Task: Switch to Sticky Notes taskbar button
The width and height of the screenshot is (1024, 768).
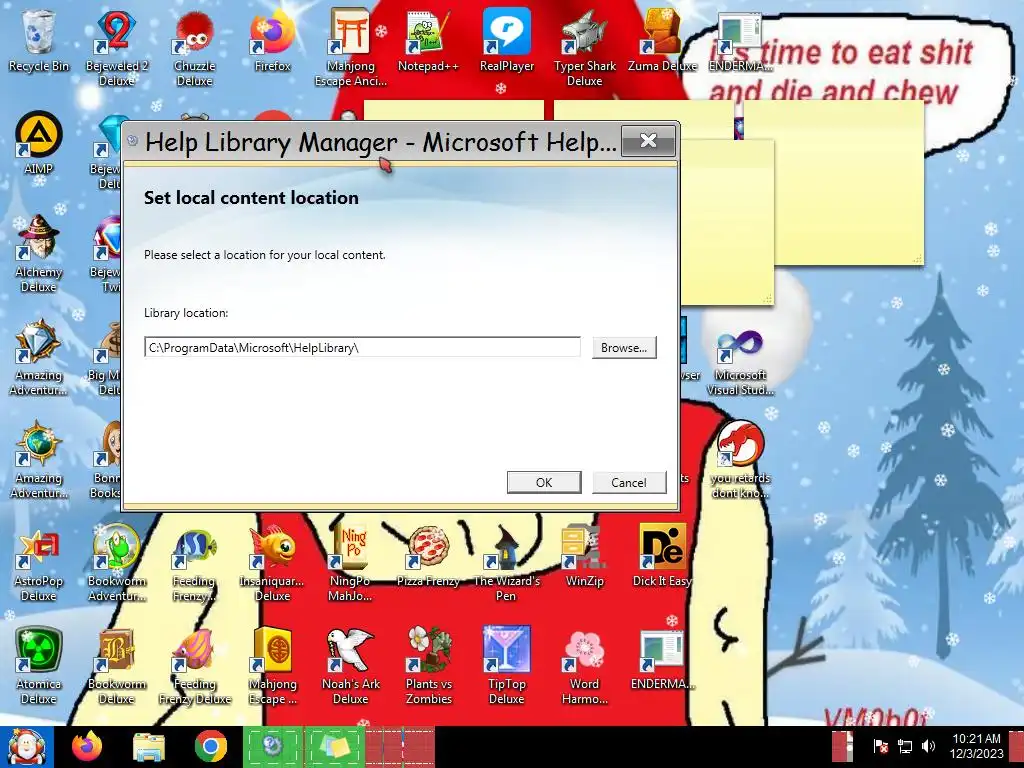Action: (334, 747)
